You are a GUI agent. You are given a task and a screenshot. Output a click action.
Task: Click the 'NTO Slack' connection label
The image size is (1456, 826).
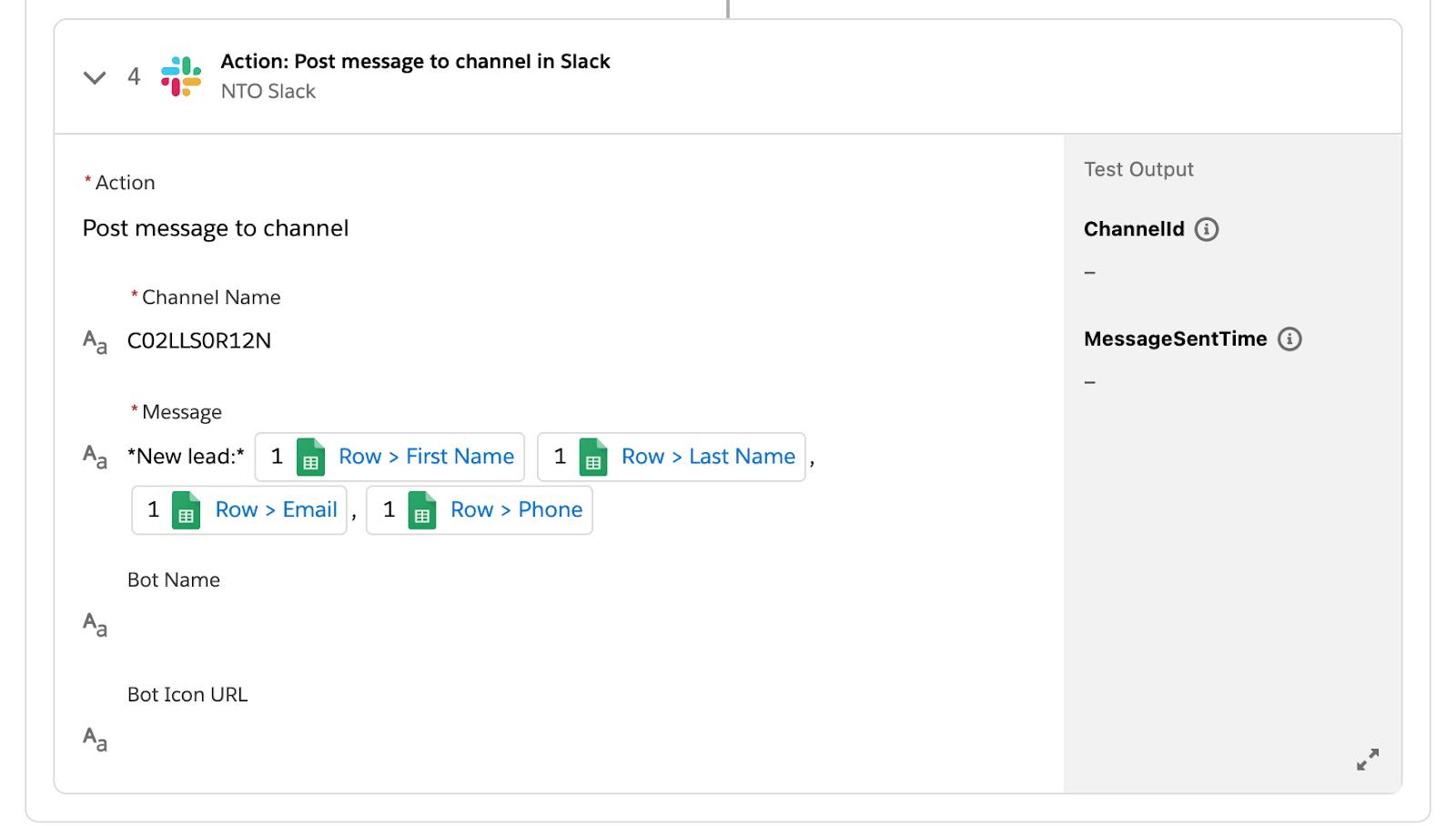pos(268,91)
